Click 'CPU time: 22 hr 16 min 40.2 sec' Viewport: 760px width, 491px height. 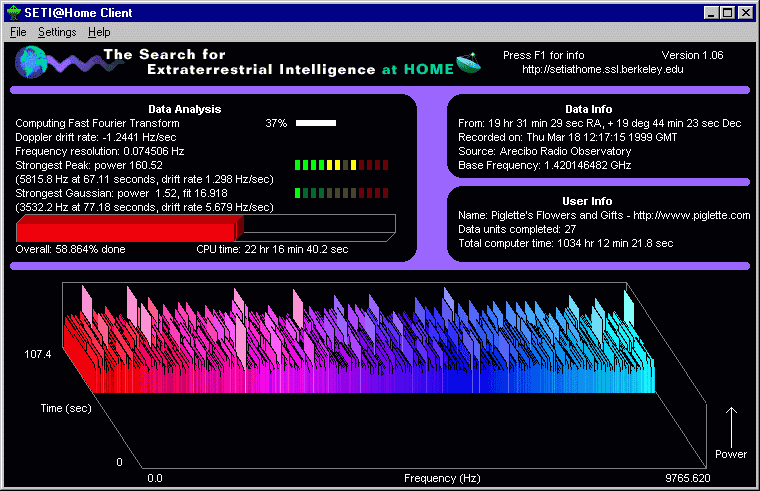click(x=272, y=249)
